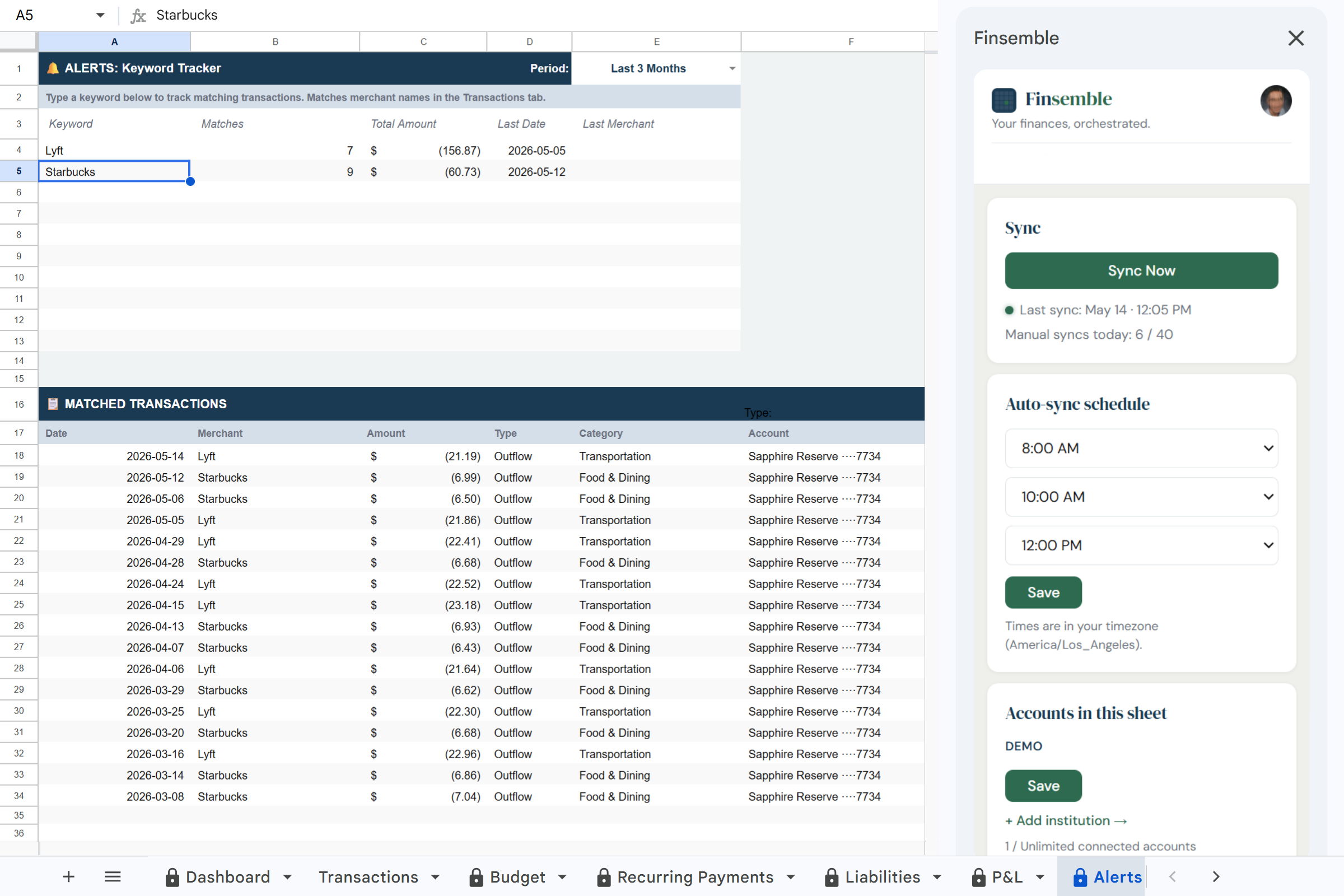Click the select-all corner box
This screenshot has width=1344, height=896.
click(19, 41)
